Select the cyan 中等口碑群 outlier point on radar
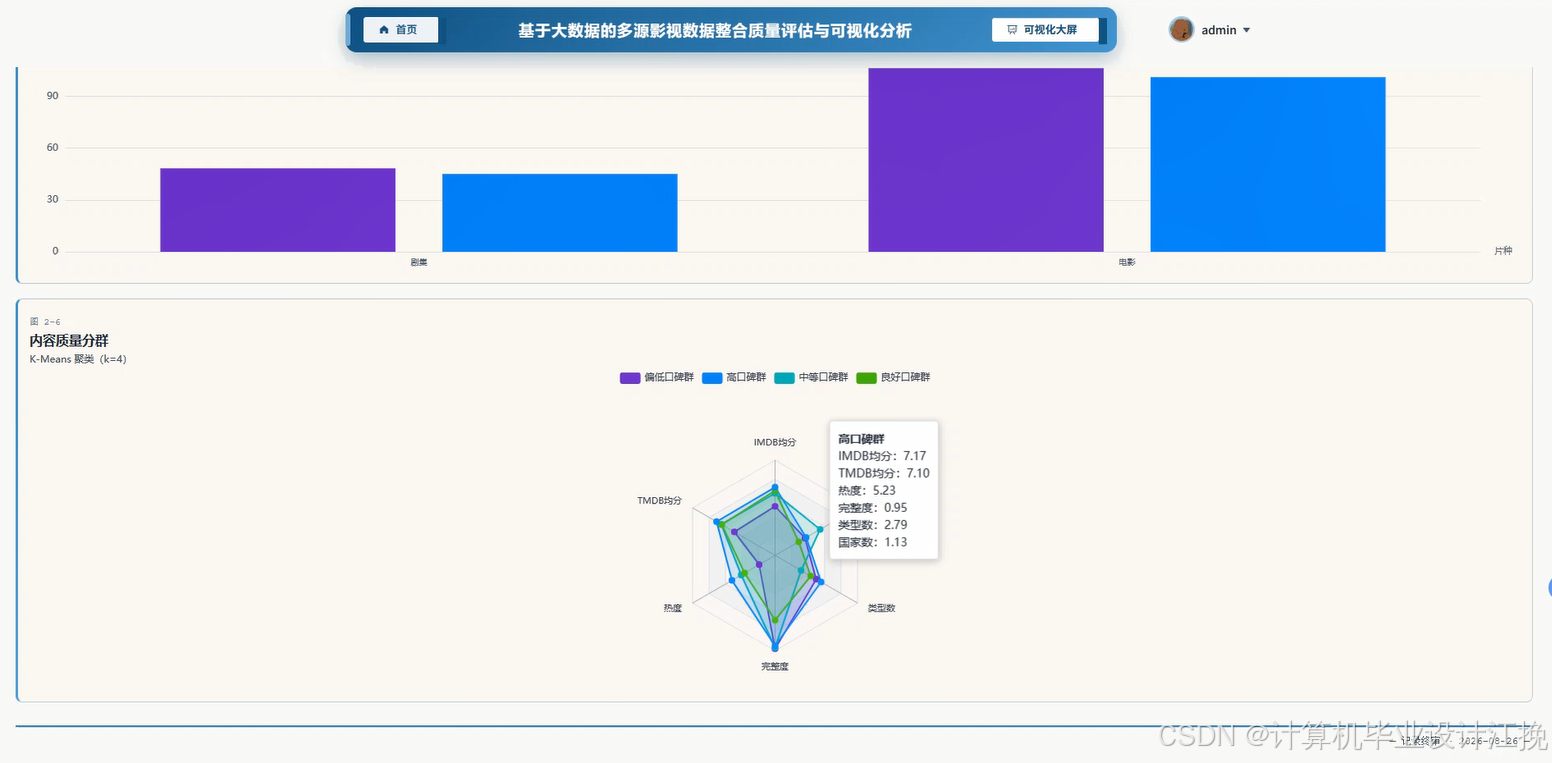This screenshot has height=763, width=1552. point(820,529)
